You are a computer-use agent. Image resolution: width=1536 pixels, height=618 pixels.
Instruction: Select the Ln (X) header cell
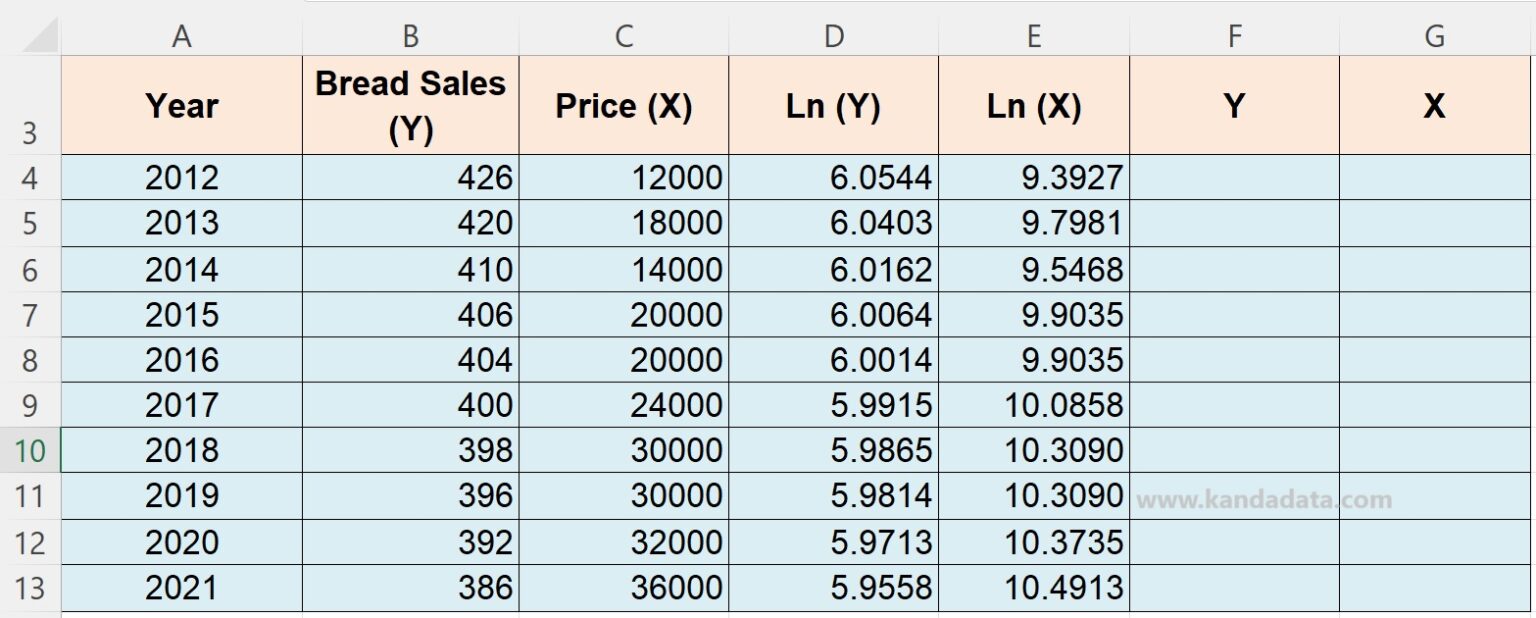pyautogui.click(x=1034, y=104)
